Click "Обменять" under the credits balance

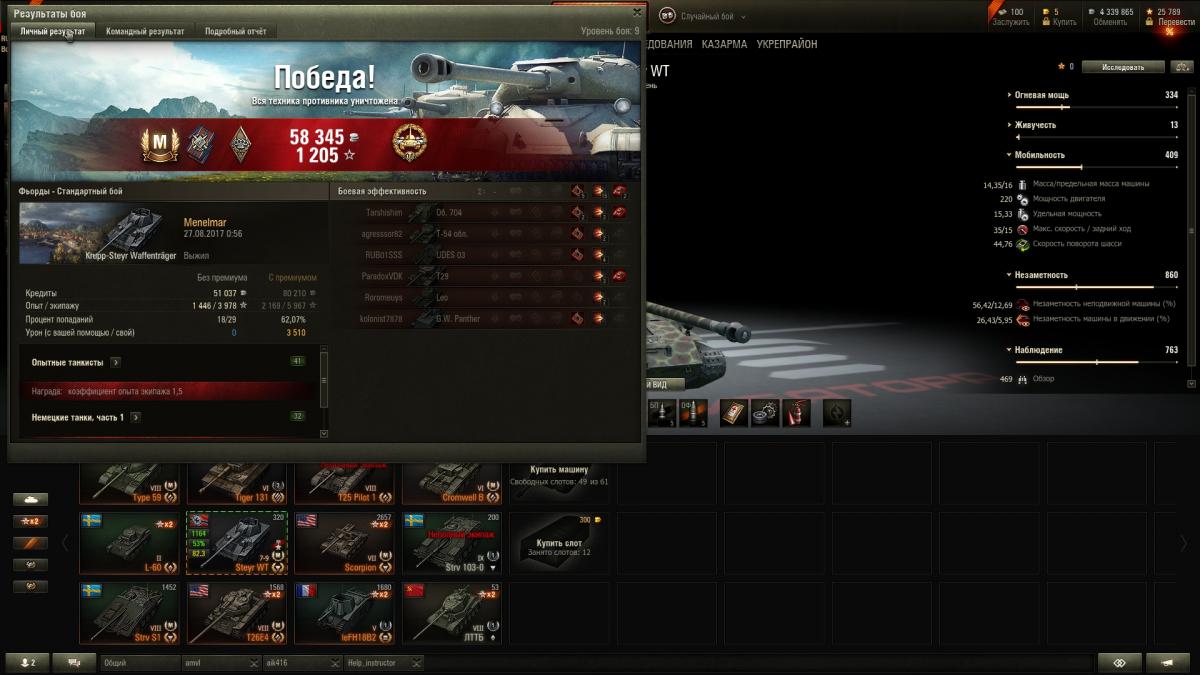tap(1111, 21)
